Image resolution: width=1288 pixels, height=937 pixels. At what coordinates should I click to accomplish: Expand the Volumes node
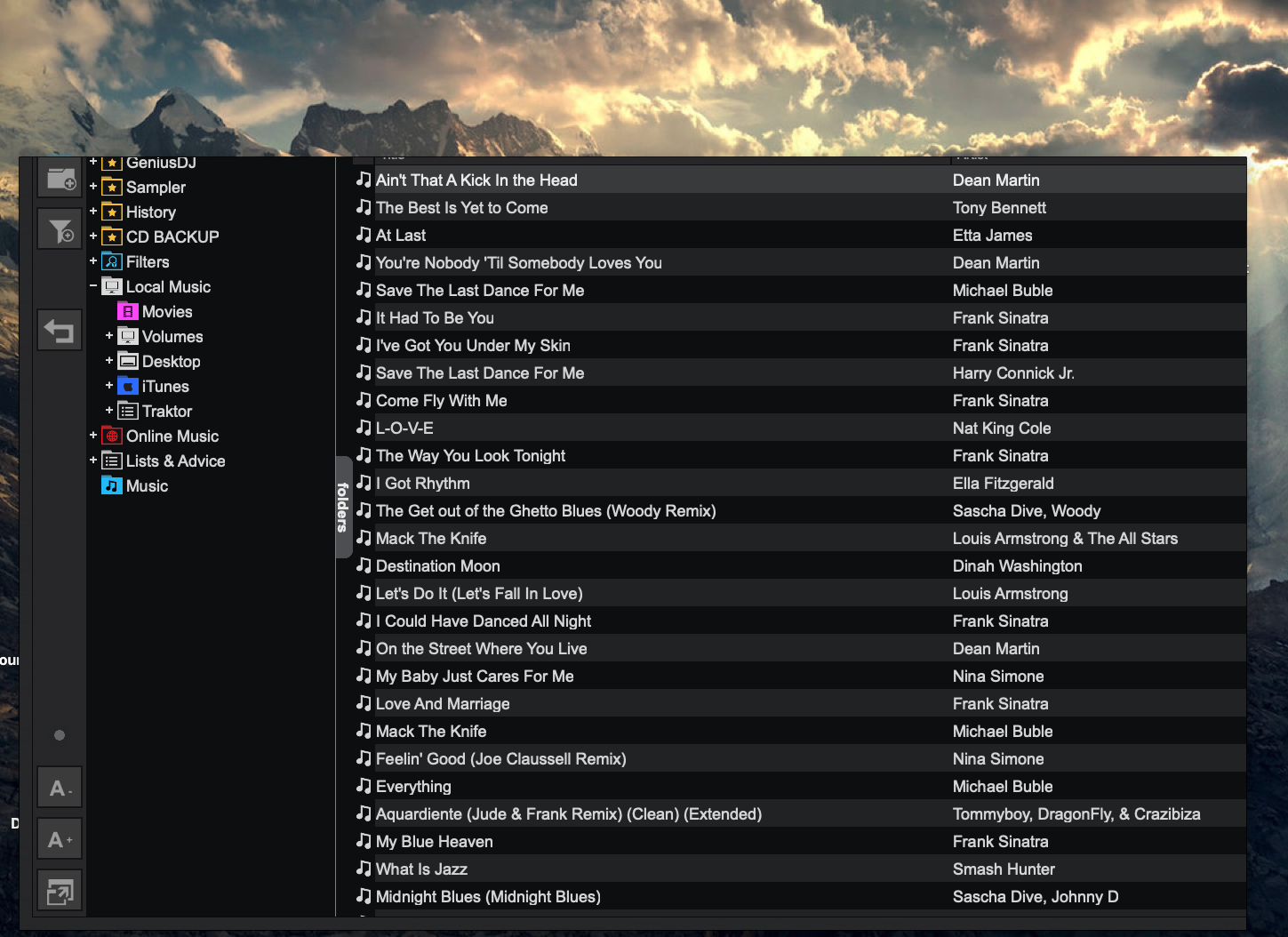109,336
